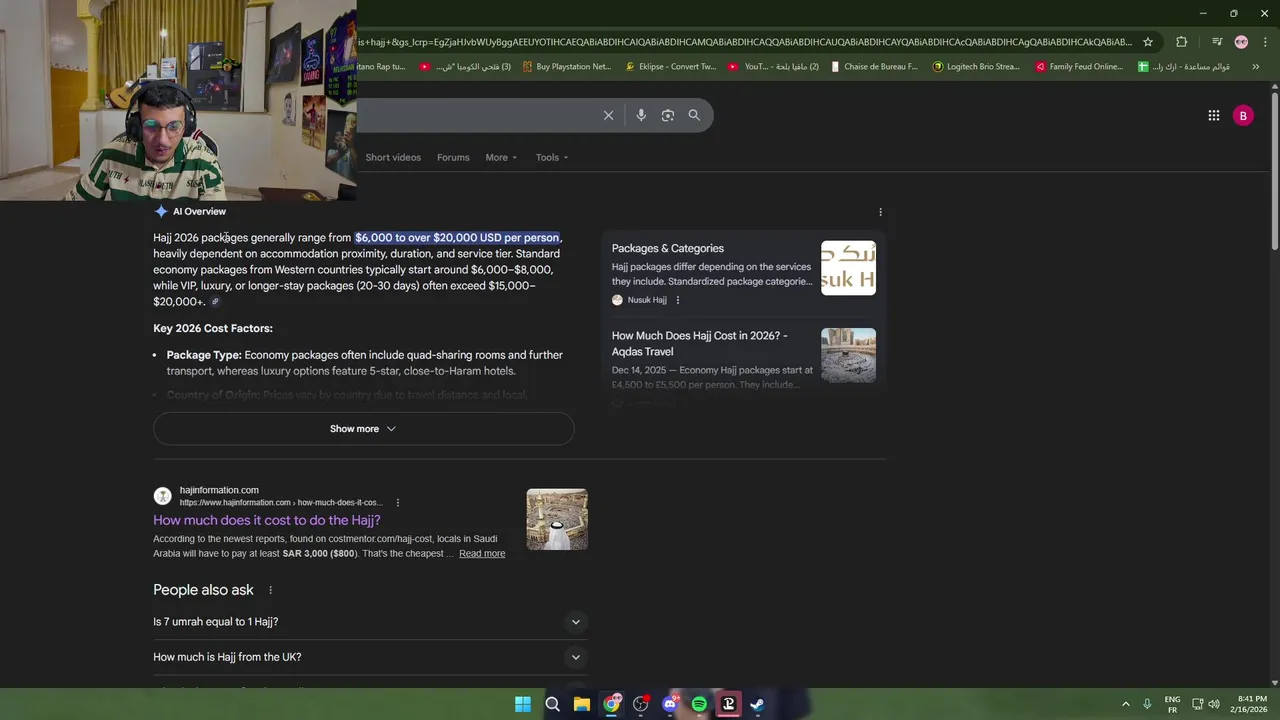Expand AI Overview with Show more
This screenshot has height=720, width=1280.
pos(363,429)
